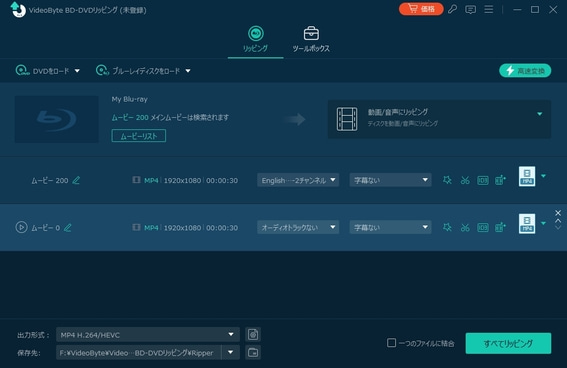The width and height of the screenshot is (567, 368).
Task: Click MP4 output format icon for ムービー 200
Action: [x=527, y=176]
